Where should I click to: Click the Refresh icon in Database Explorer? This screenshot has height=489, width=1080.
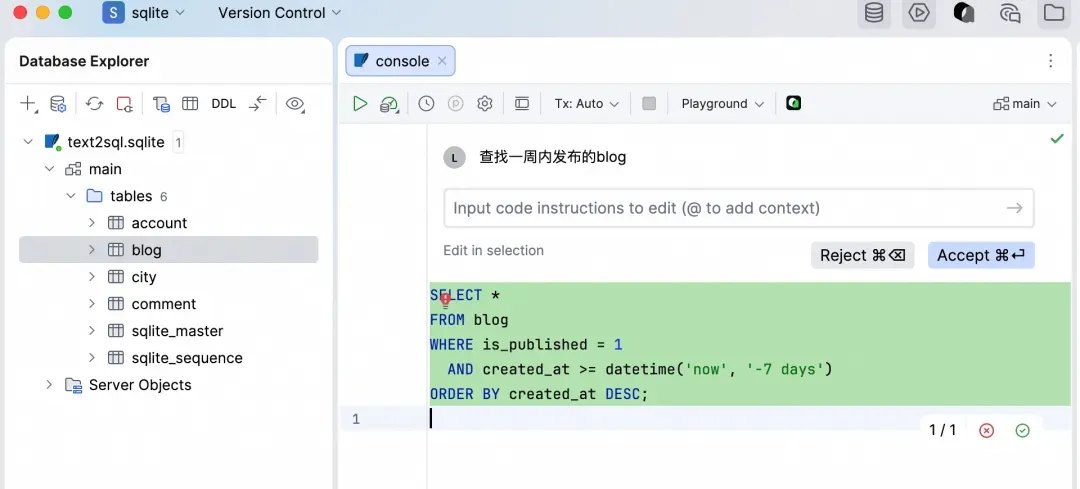click(94, 104)
